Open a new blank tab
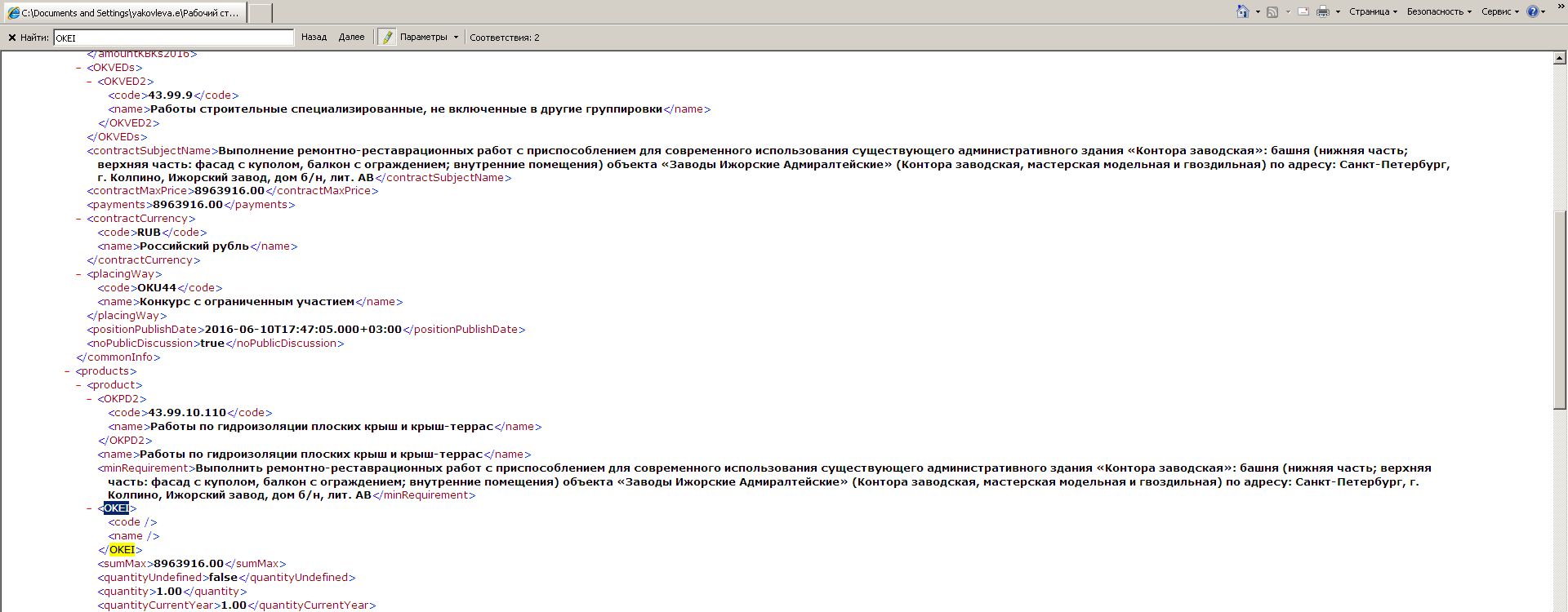Image resolution: width=1568 pixels, height=612 pixels. click(260, 13)
